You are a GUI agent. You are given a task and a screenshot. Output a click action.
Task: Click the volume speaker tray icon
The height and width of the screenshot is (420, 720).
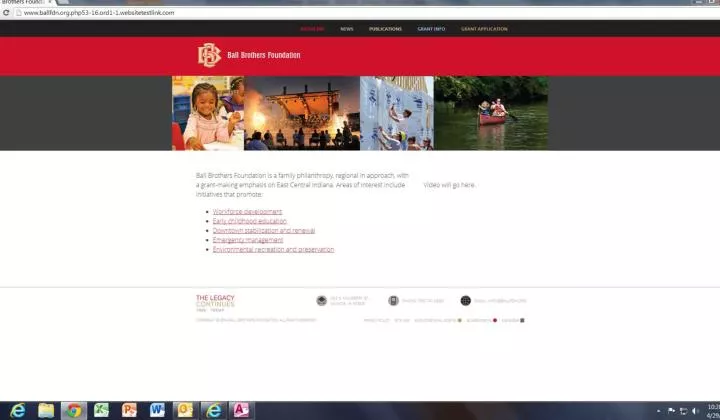point(696,411)
